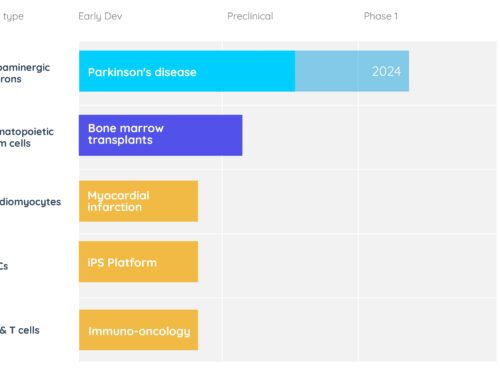
Task: Click the Preclinical column header
Action: coord(250,16)
